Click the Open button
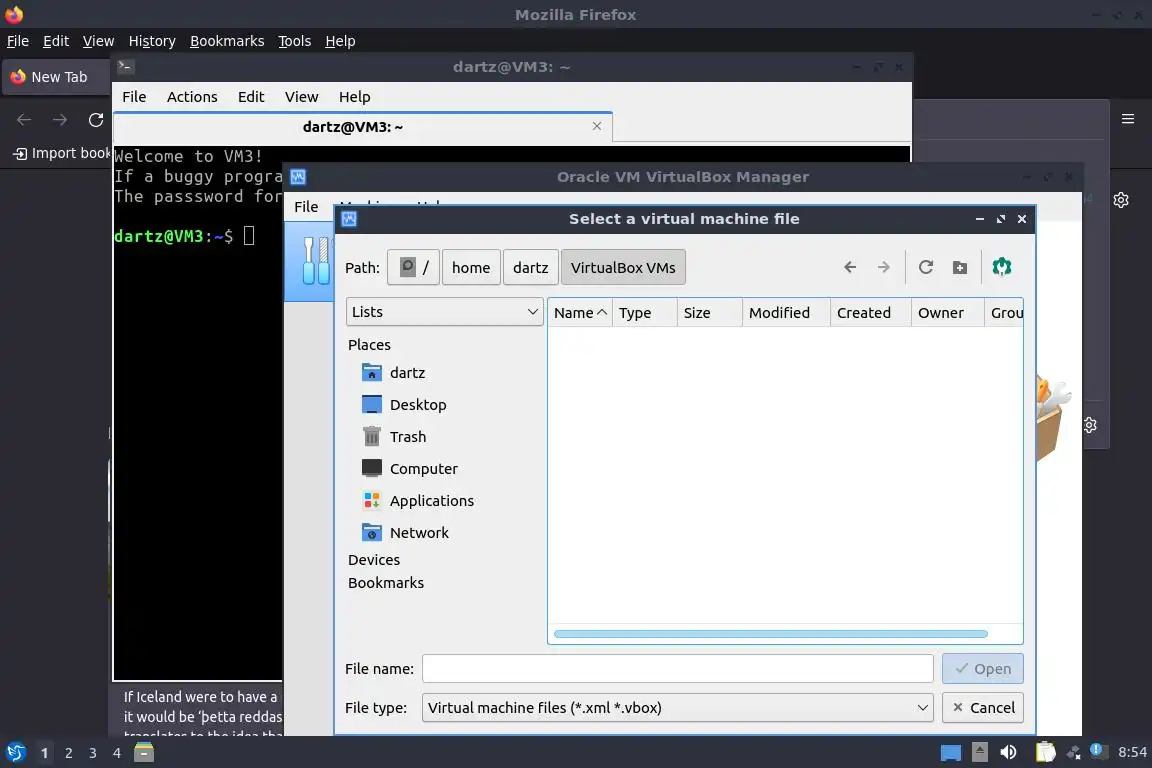The image size is (1152, 768). click(982, 669)
